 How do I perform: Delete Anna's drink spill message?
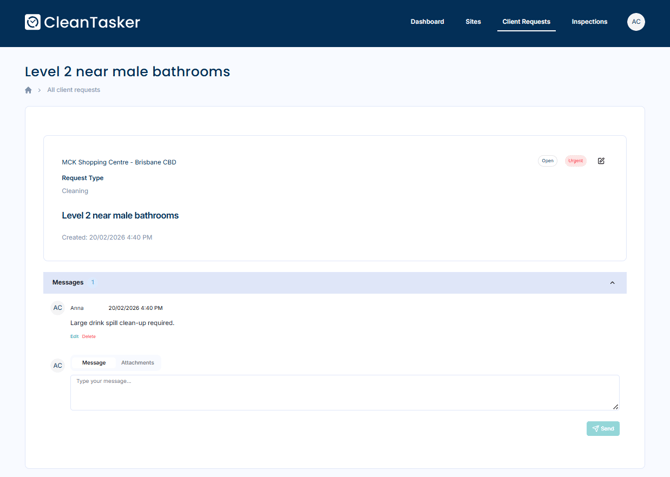point(89,337)
